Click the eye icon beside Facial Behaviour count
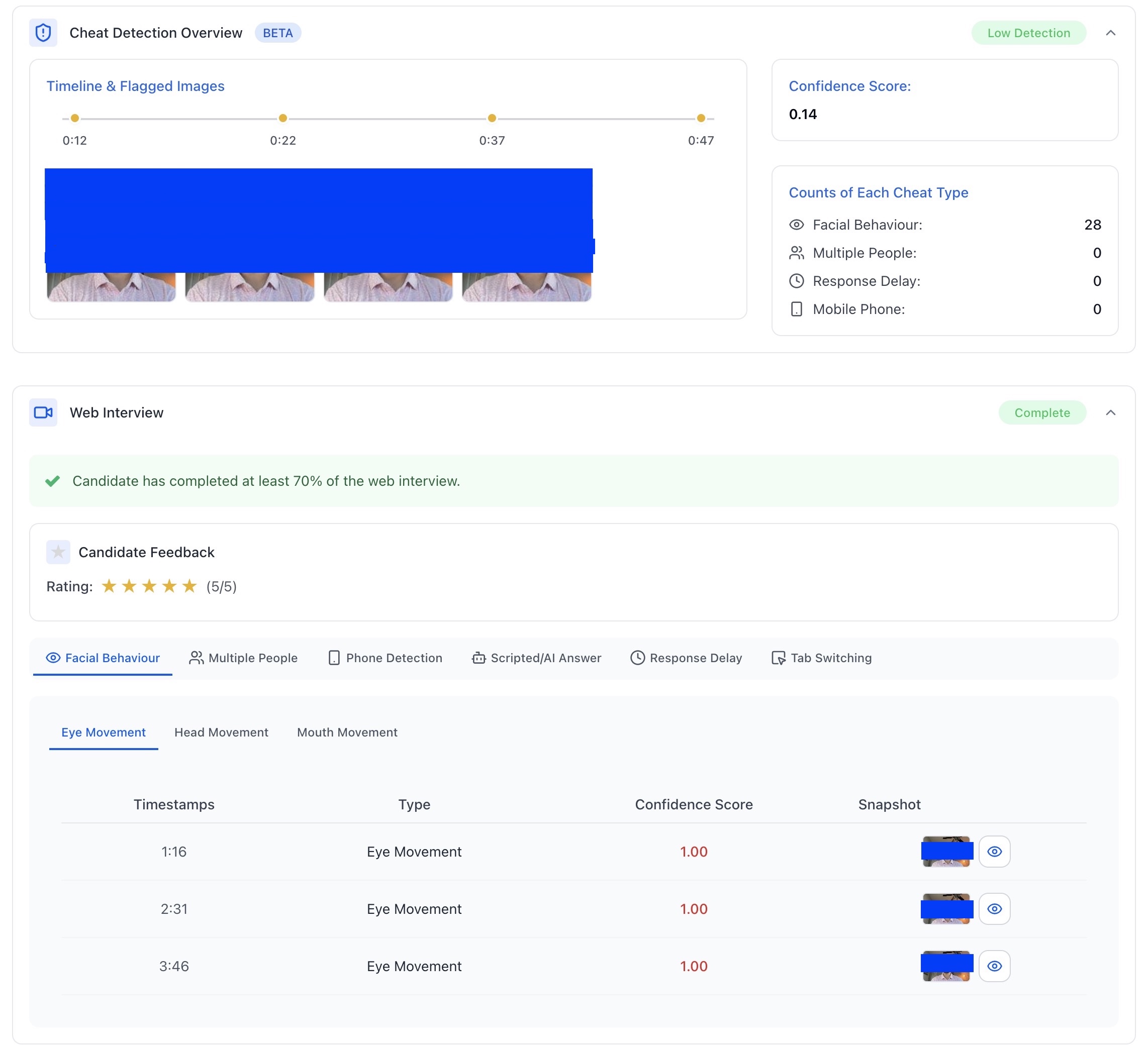Viewport: 1148px width, 1049px height. point(797,225)
